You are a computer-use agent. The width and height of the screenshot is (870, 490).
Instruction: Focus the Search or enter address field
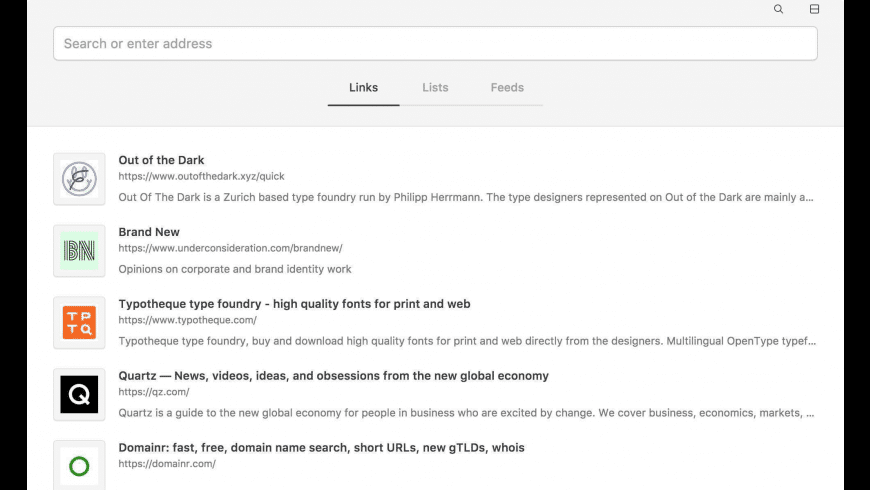click(x=435, y=44)
